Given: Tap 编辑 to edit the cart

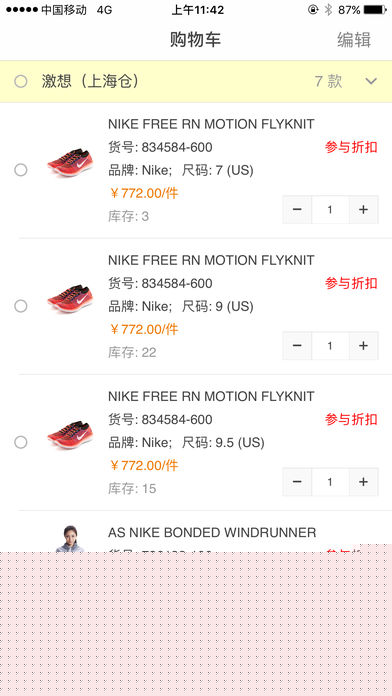Looking at the screenshot, I should click(354, 40).
